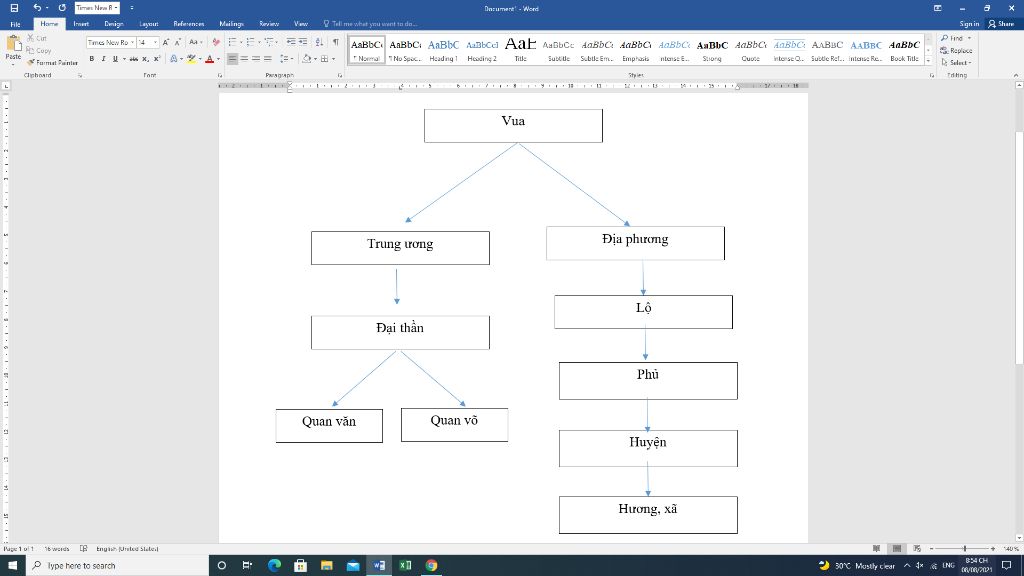The width and height of the screenshot is (1024, 576).
Task: Click the Windows taskbar search box
Action: (118, 566)
